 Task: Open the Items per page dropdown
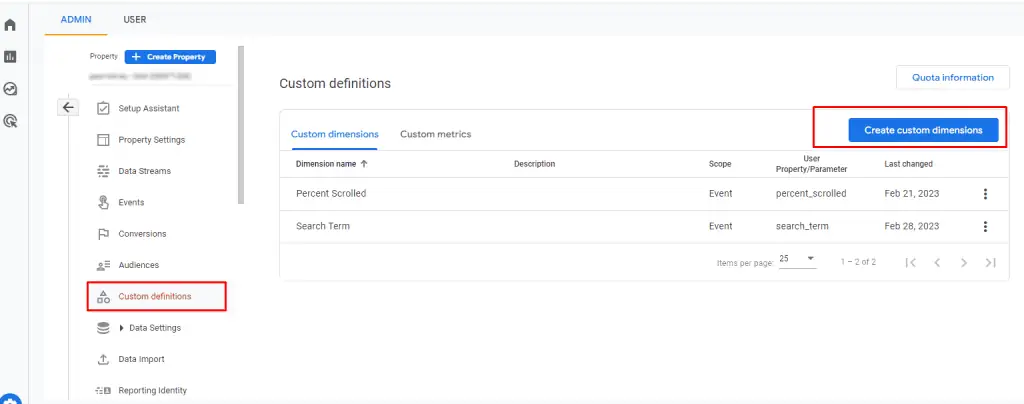(x=797, y=260)
